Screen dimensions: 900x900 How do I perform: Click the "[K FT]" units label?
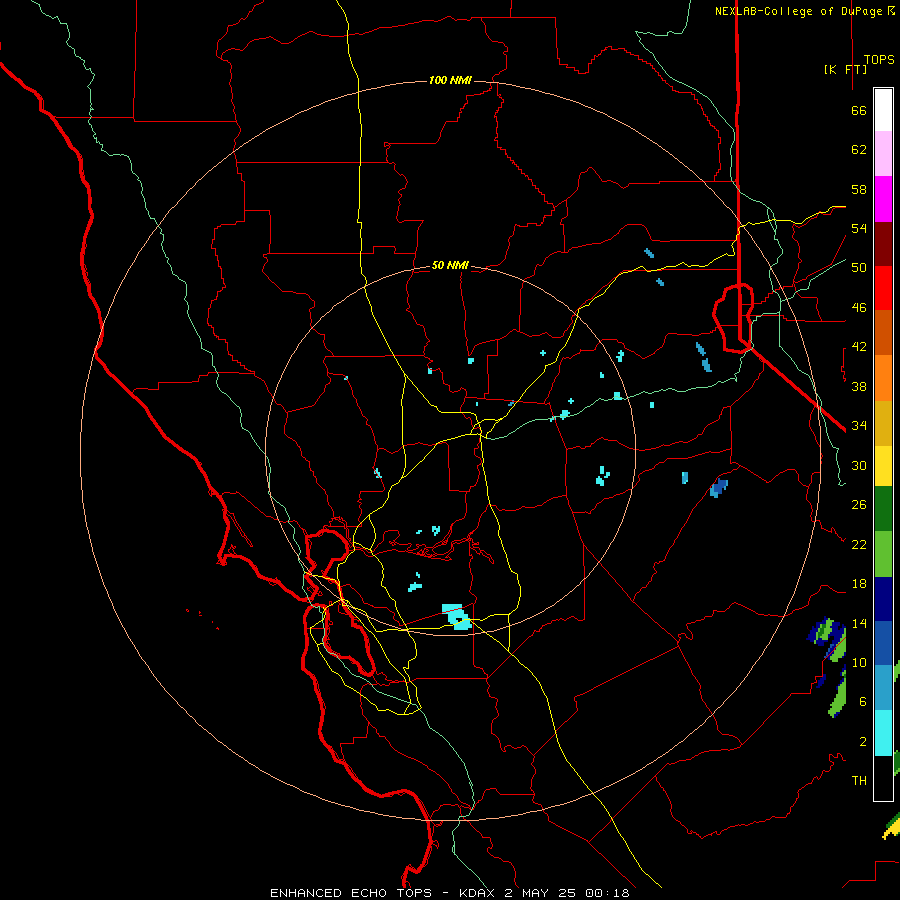pos(845,69)
